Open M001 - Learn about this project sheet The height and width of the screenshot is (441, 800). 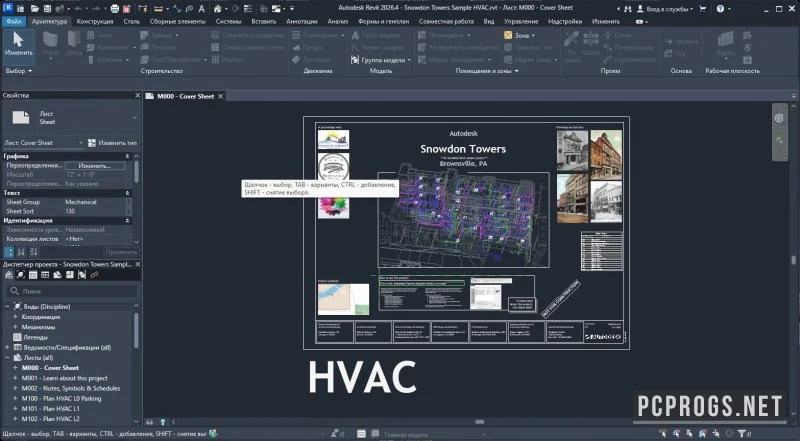tap(64, 378)
